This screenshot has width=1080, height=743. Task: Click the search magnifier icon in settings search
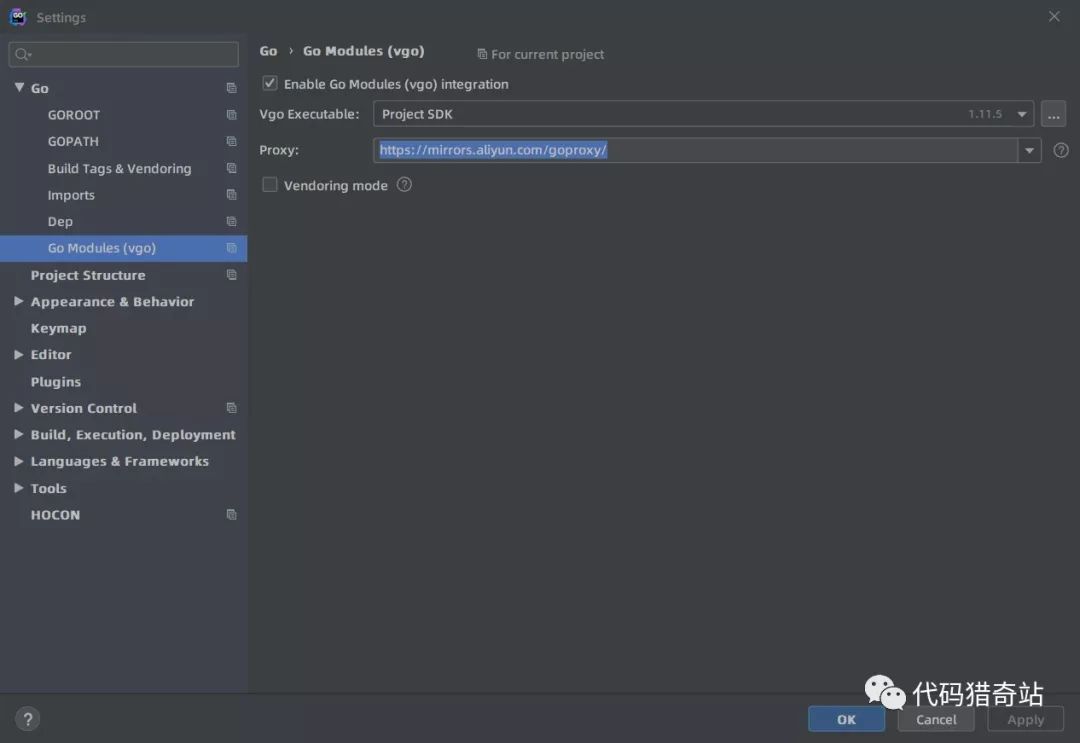click(23, 54)
